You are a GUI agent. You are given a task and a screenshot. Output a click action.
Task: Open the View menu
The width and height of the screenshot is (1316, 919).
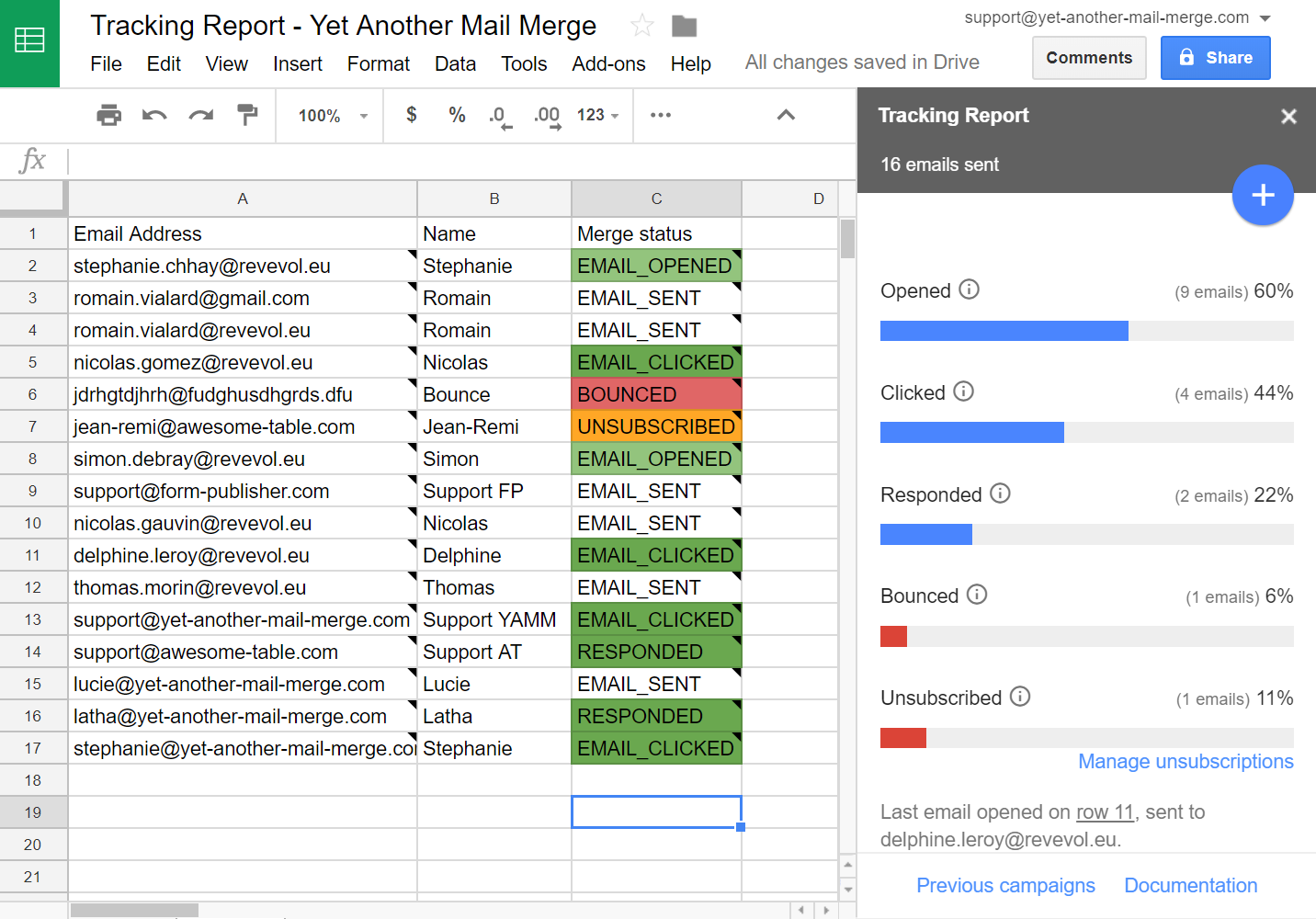[x=226, y=63]
